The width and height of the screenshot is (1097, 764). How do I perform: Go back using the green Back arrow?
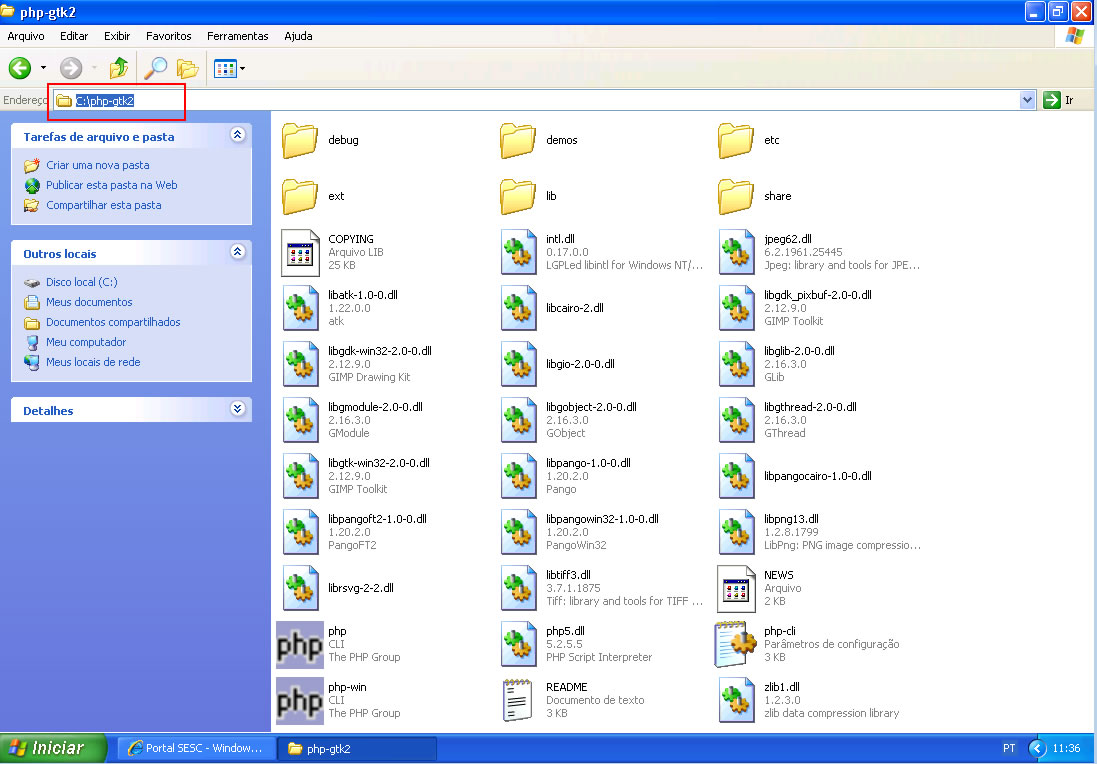click(20, 68)
